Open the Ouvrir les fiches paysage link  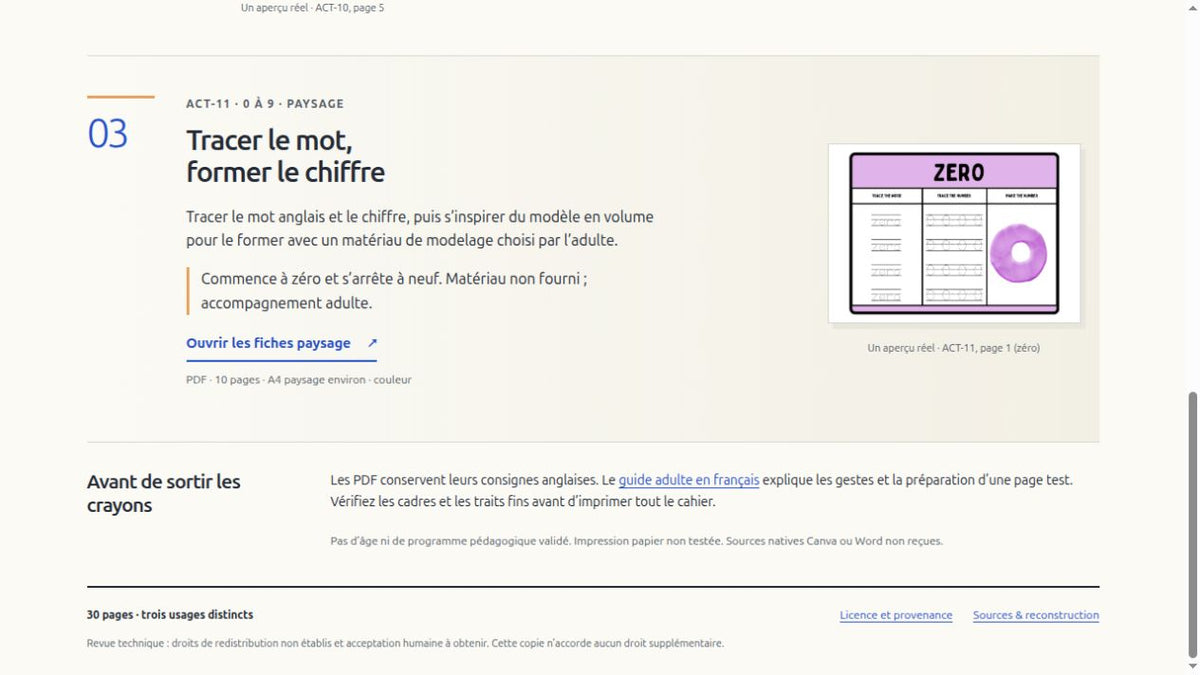[x=281, y=343]
